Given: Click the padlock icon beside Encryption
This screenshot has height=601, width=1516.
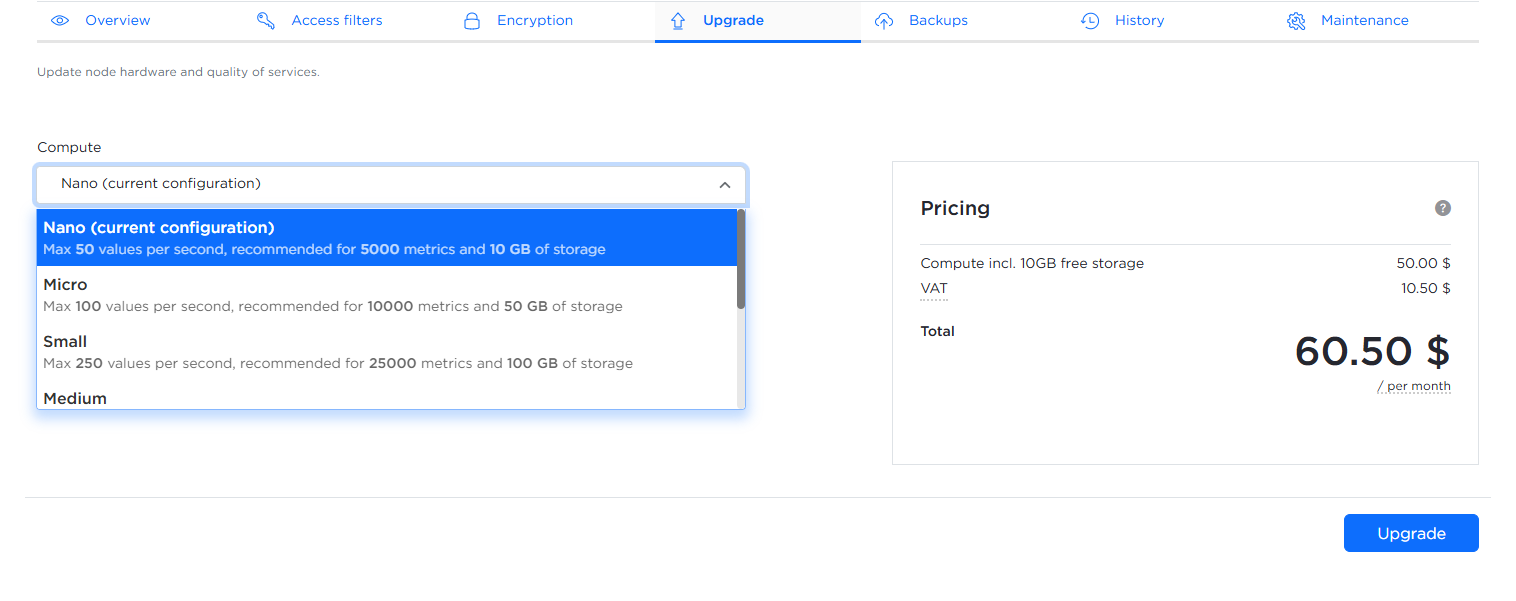Looking at the screenshot, I should pos(472,20).
